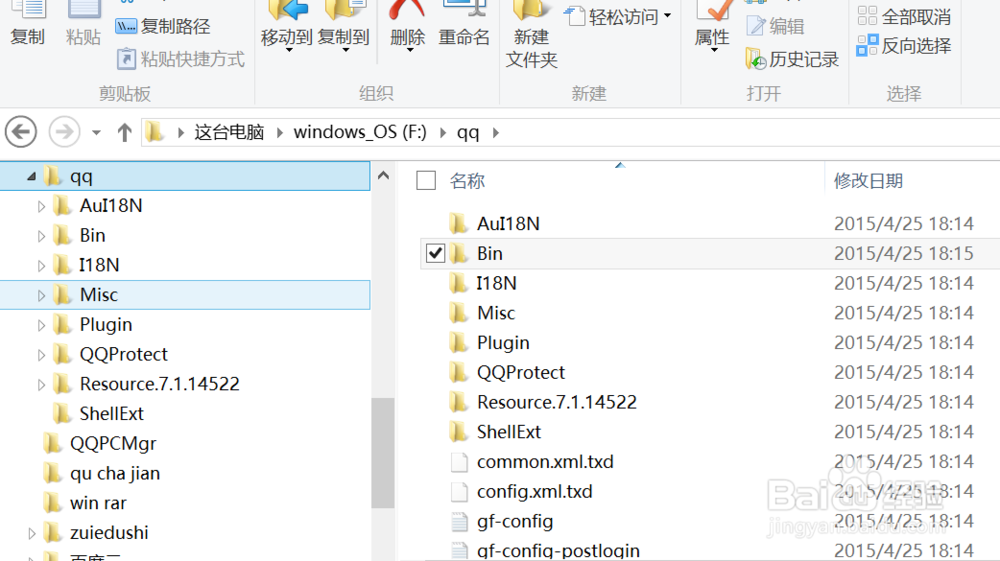Toggle the select-all checkbox beside 名称

(426, 180)
